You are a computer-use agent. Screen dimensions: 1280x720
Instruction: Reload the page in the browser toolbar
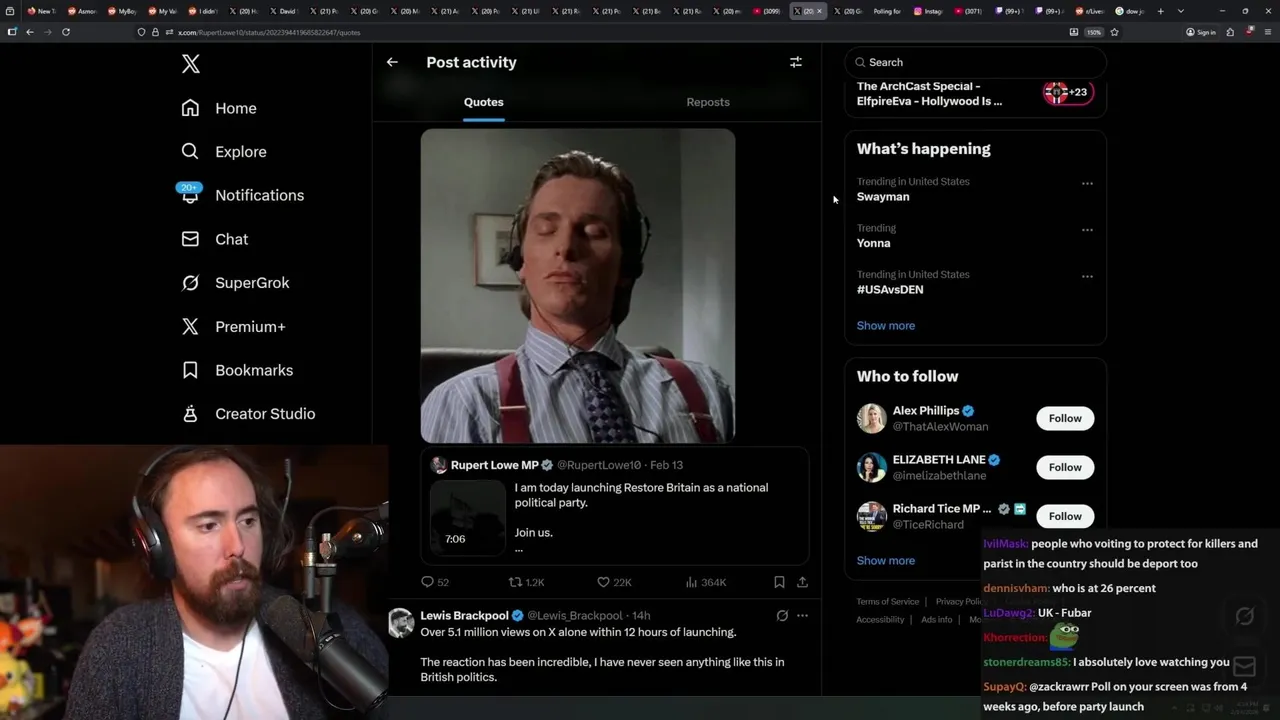pos(66,32)
